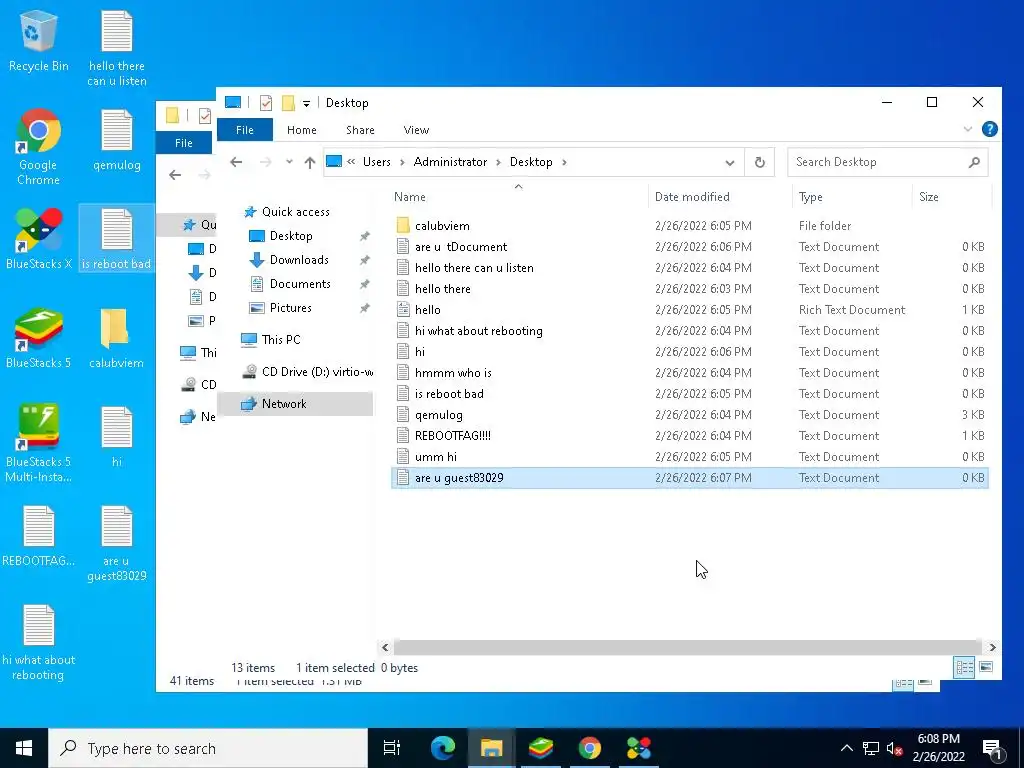Open the Share ribbon tab
Image resolution: width=1024 pixels, height=768 pixels.
click(x=360, y=130)
